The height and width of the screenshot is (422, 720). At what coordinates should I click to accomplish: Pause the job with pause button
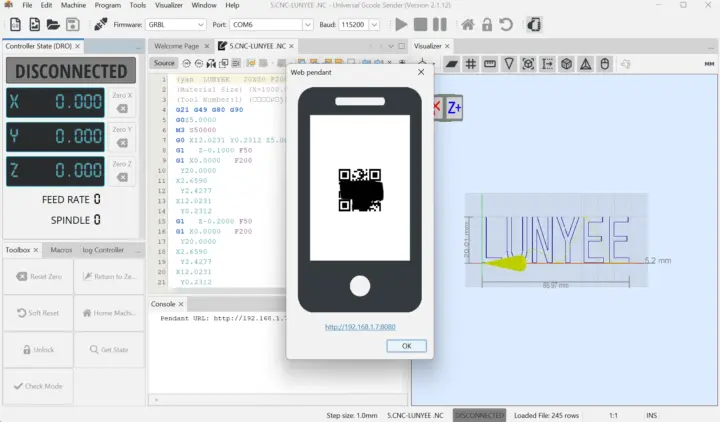coord(439,24)
